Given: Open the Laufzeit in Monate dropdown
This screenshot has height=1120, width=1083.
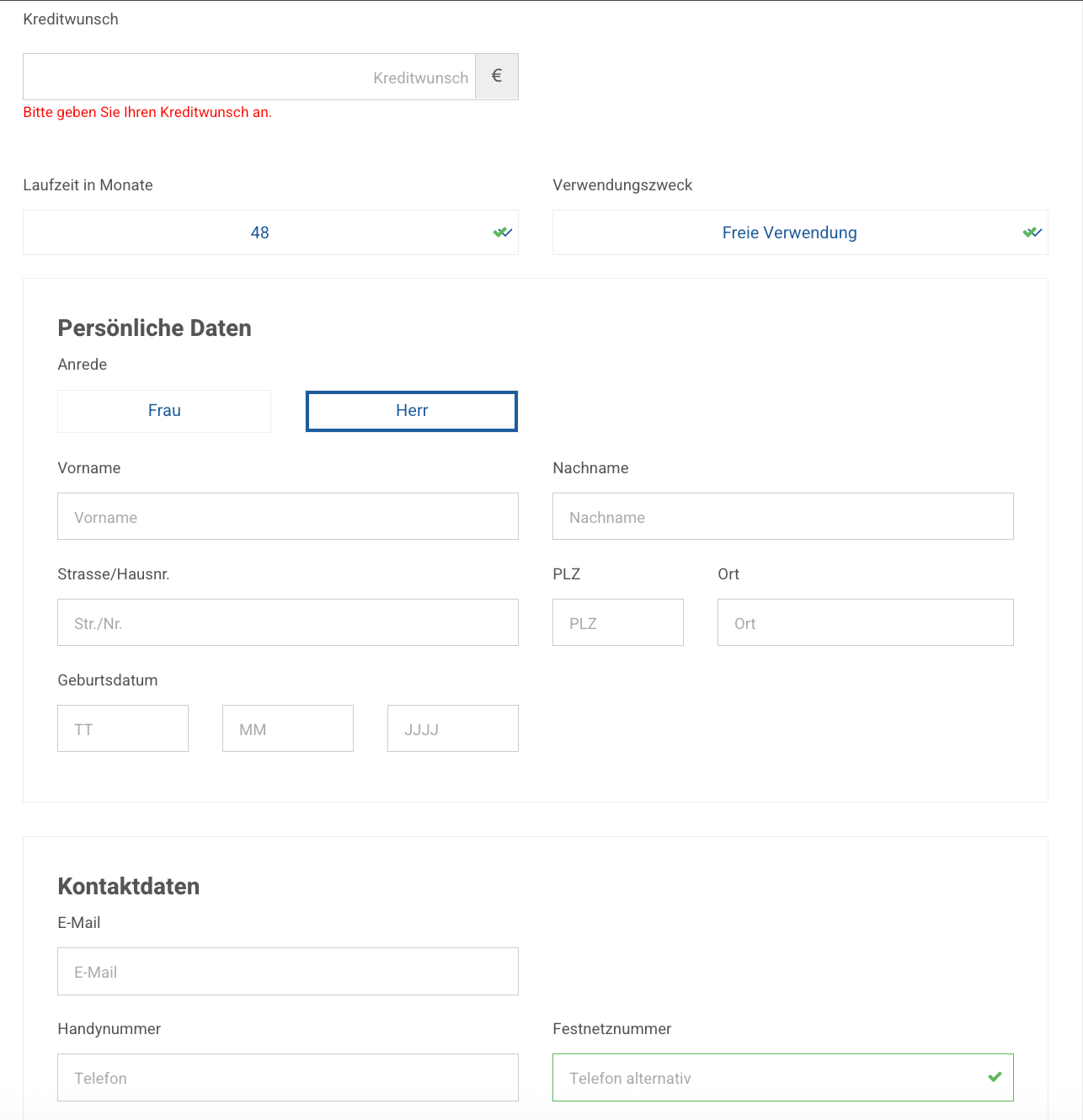Looking at the screenshot, I should pos(259,232).
